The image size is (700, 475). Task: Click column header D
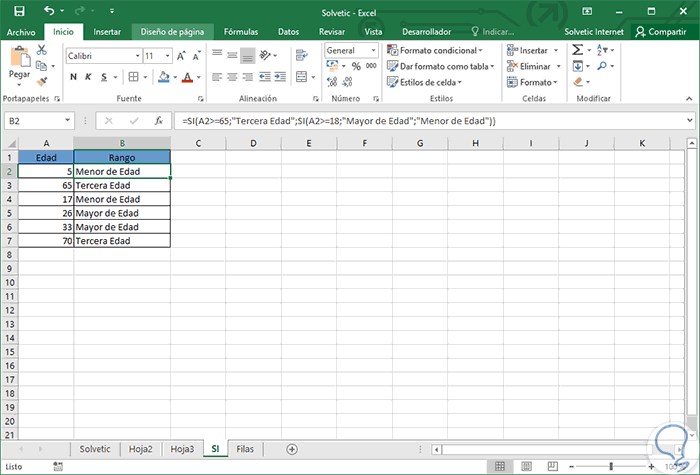[x=254, y=143]
